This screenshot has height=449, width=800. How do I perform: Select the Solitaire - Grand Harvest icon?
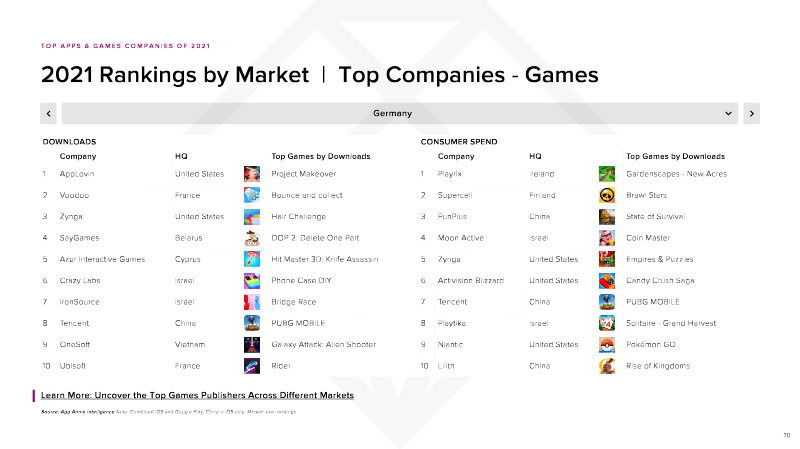point(607,323)
